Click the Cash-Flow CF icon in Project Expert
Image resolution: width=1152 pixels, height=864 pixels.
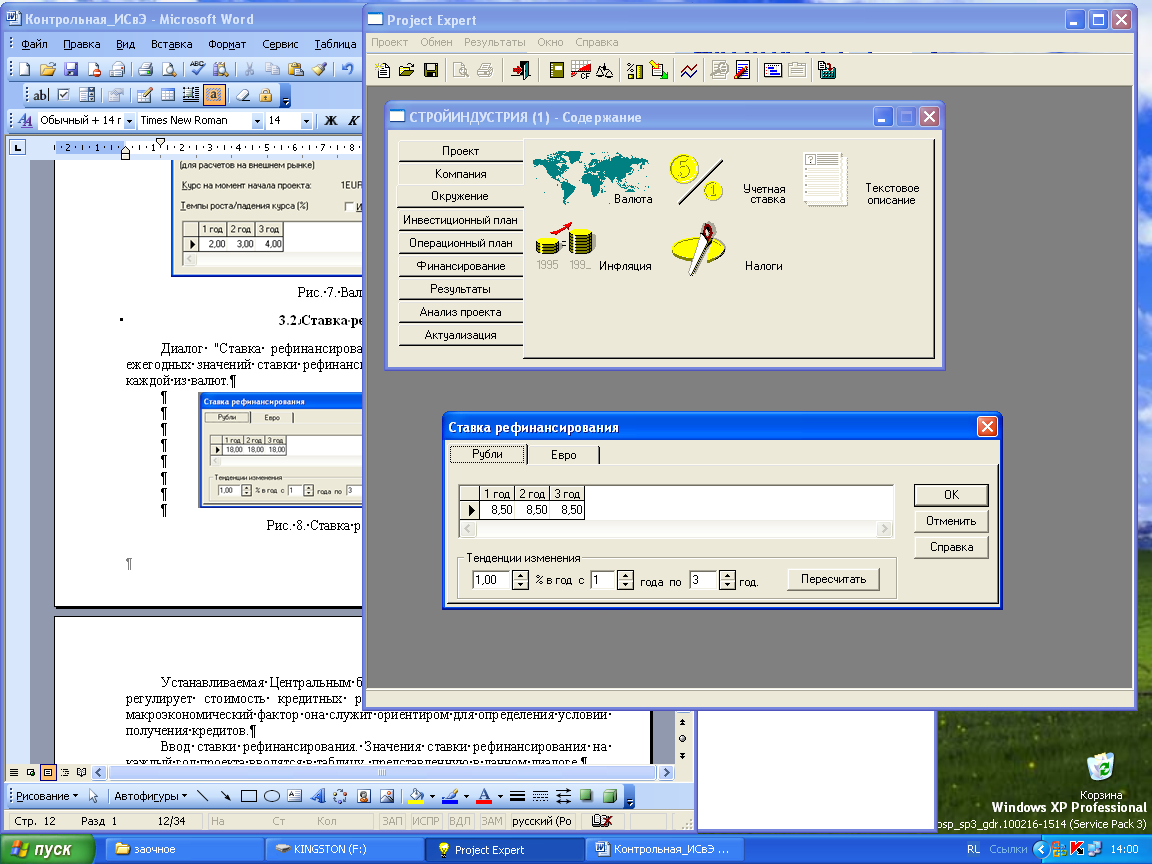point(580,71)
